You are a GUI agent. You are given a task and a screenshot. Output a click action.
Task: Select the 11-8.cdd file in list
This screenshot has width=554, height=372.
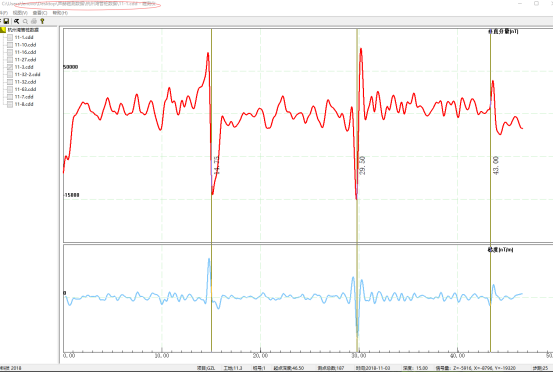pyautogui.click(x=24, y=104)
